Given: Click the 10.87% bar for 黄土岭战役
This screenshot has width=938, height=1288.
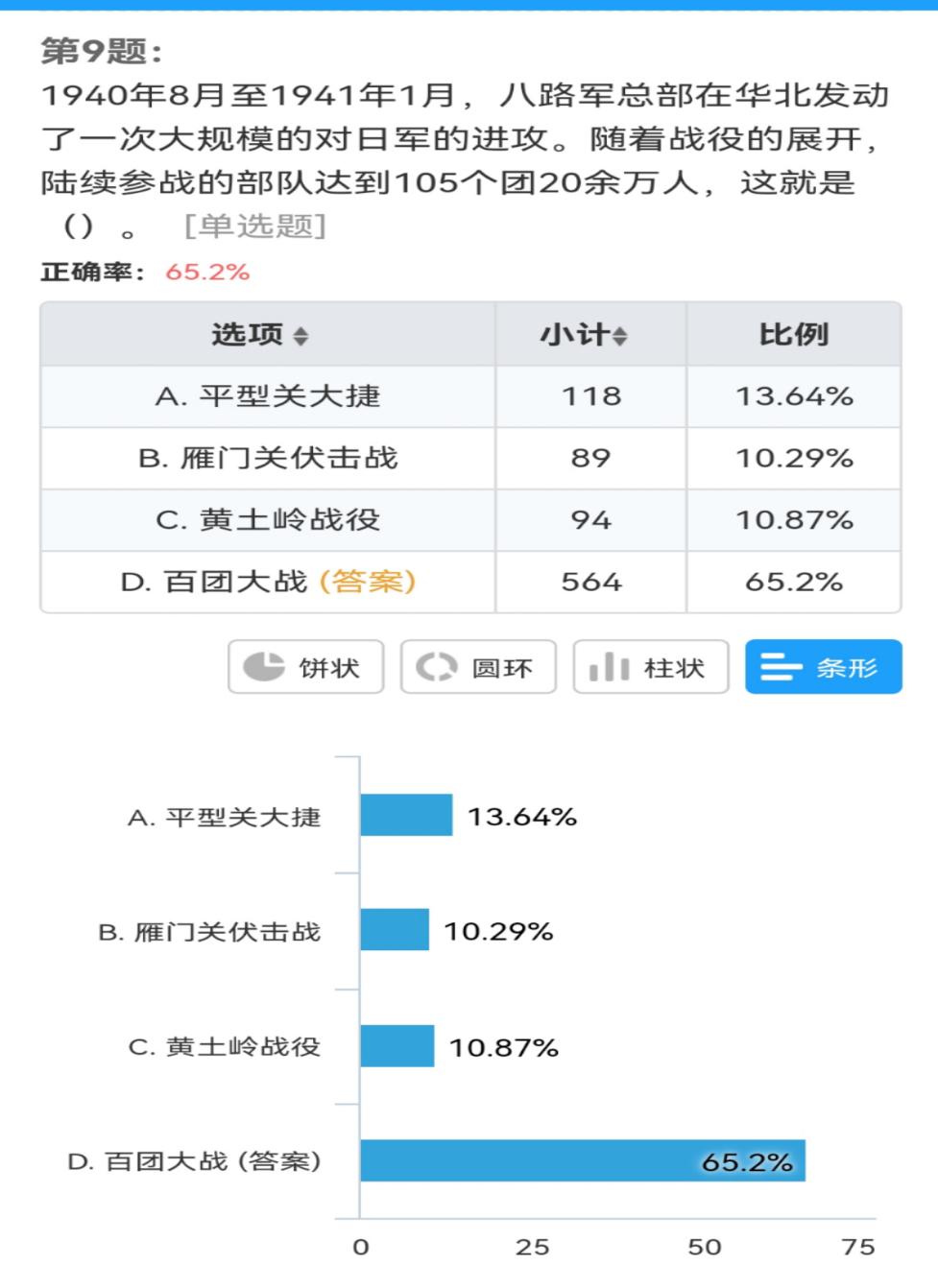Looking at the screenshot, I should coord(397,1045).
